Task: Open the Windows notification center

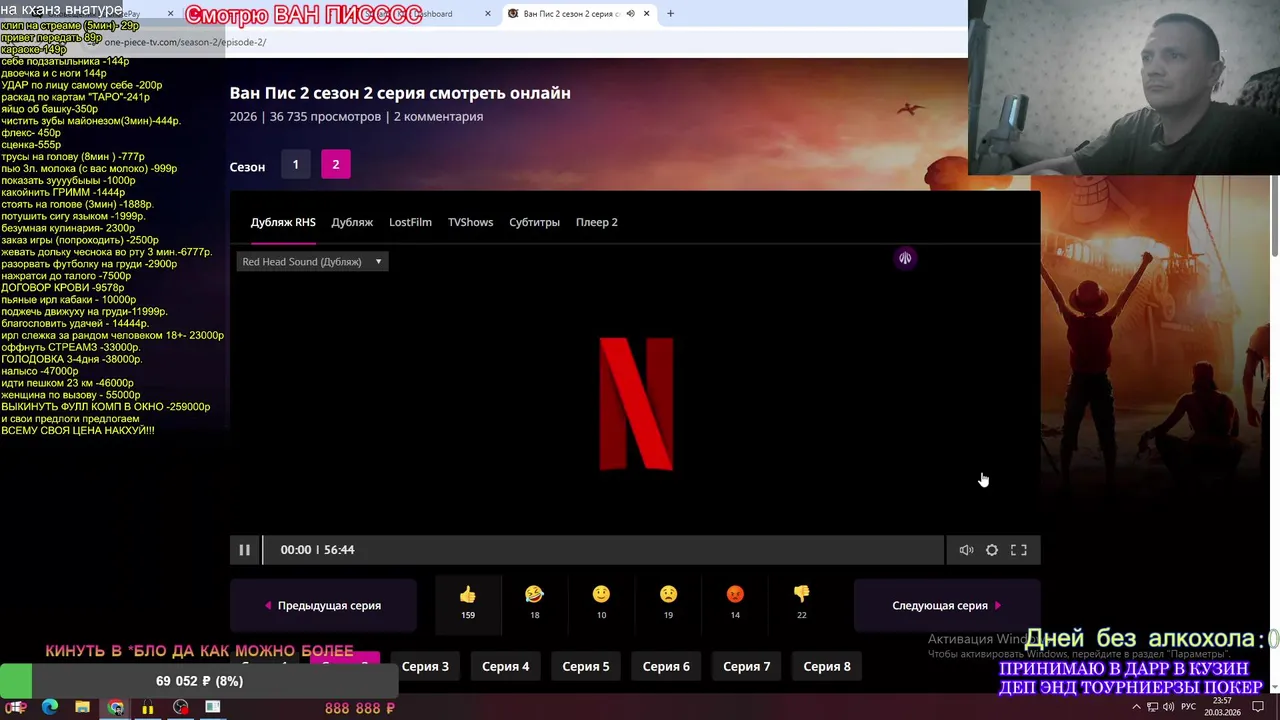Action: pyautogui.click(x=1257, y=707)
